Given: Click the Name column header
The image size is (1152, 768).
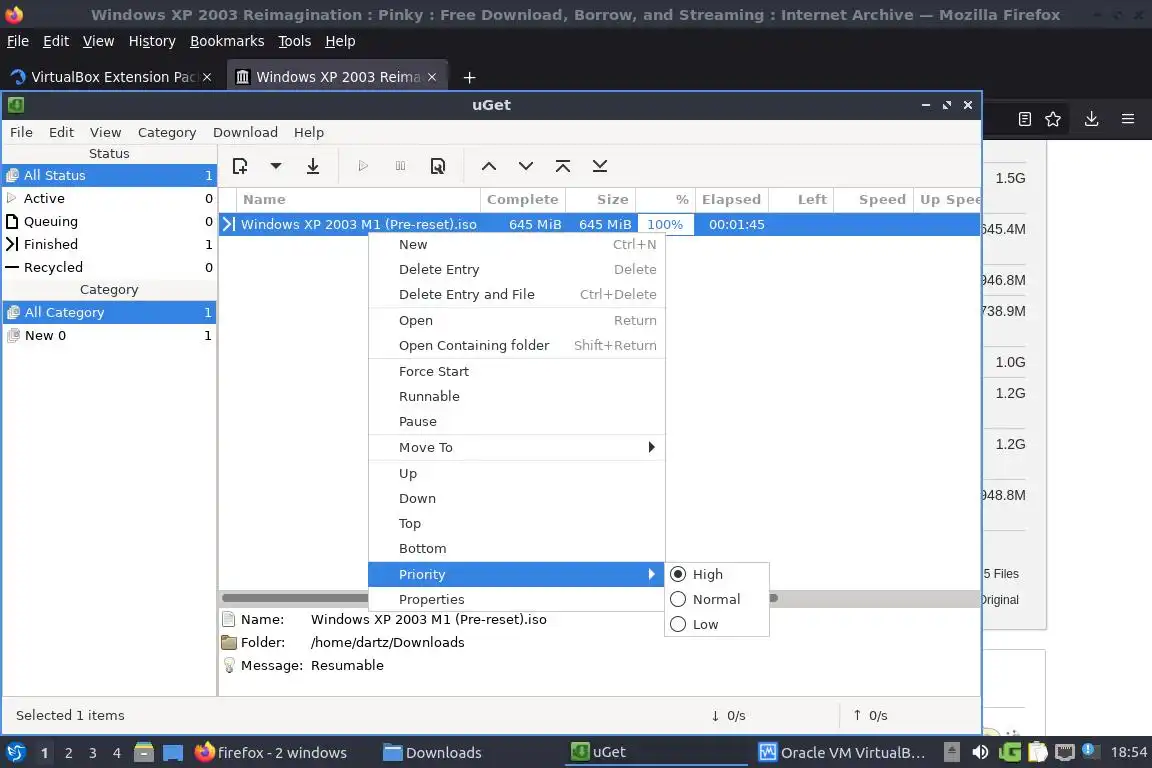Looking at the screenshot, I should tap(359, 199).
